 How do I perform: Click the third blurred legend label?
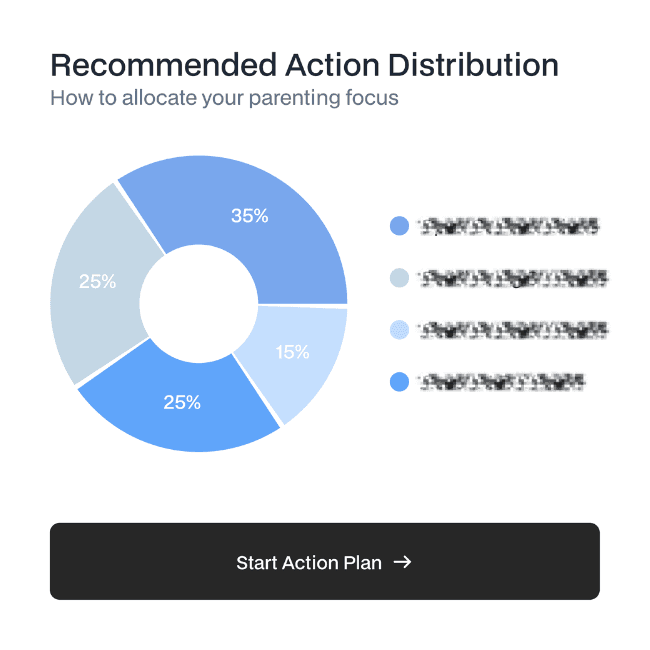pyautogui.click(x=514, y=330)
